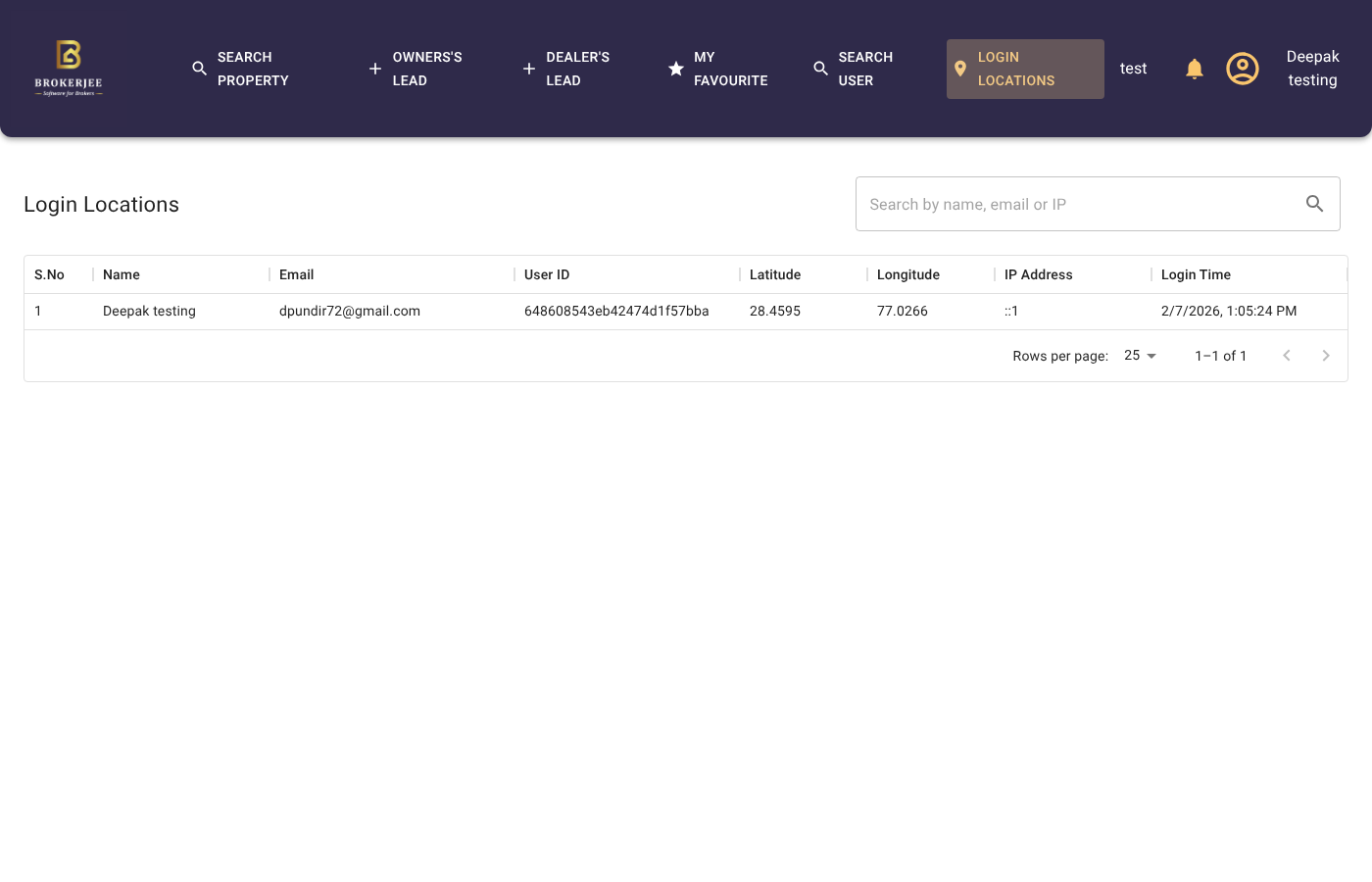1372x882 pixels.
Task: Click the Brokerjee logo
Action: [x=69, y=69]
